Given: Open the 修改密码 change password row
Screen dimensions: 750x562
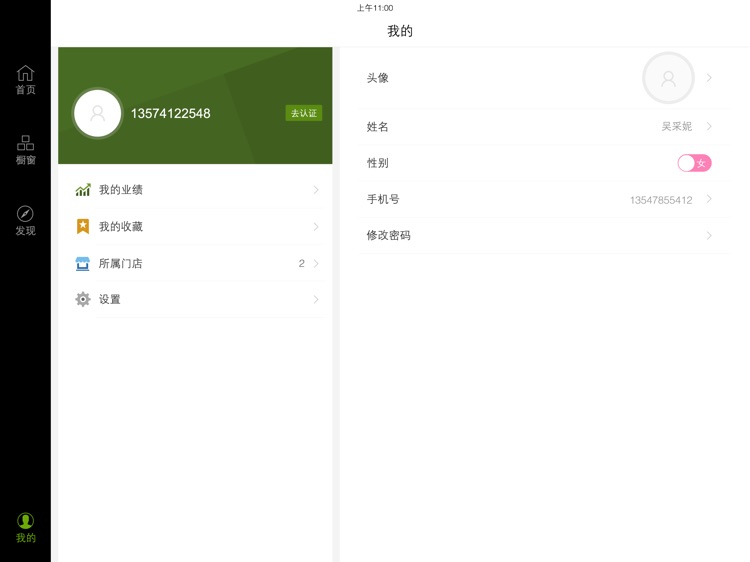Looking at the screenshot, I should coord(544,235).
